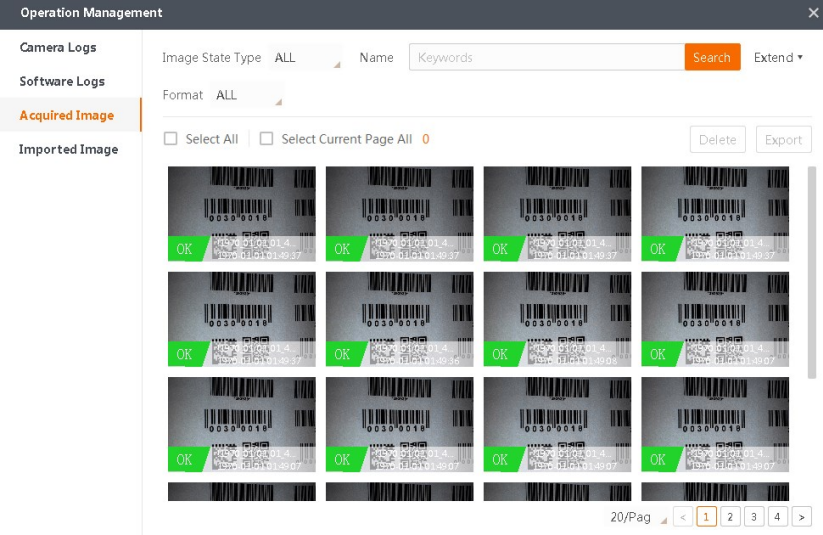
Task: Go to page 3
Action: (x=754, y=517)
